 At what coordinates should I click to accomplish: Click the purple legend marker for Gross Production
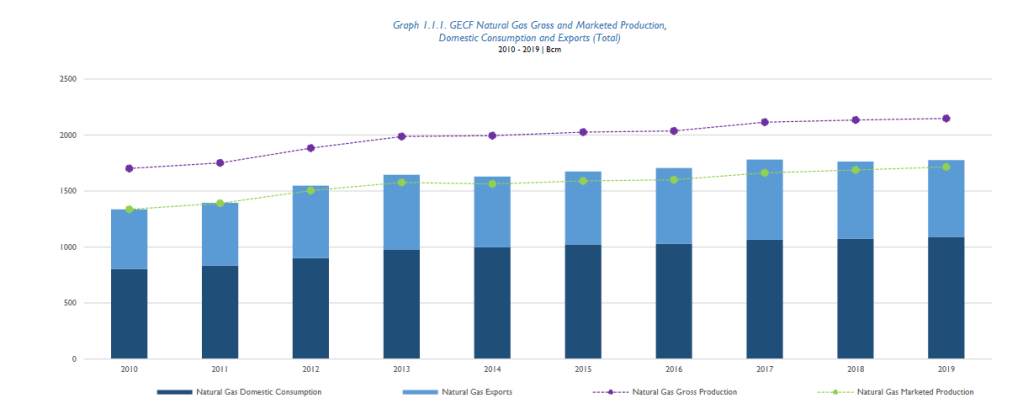point(610,392)
